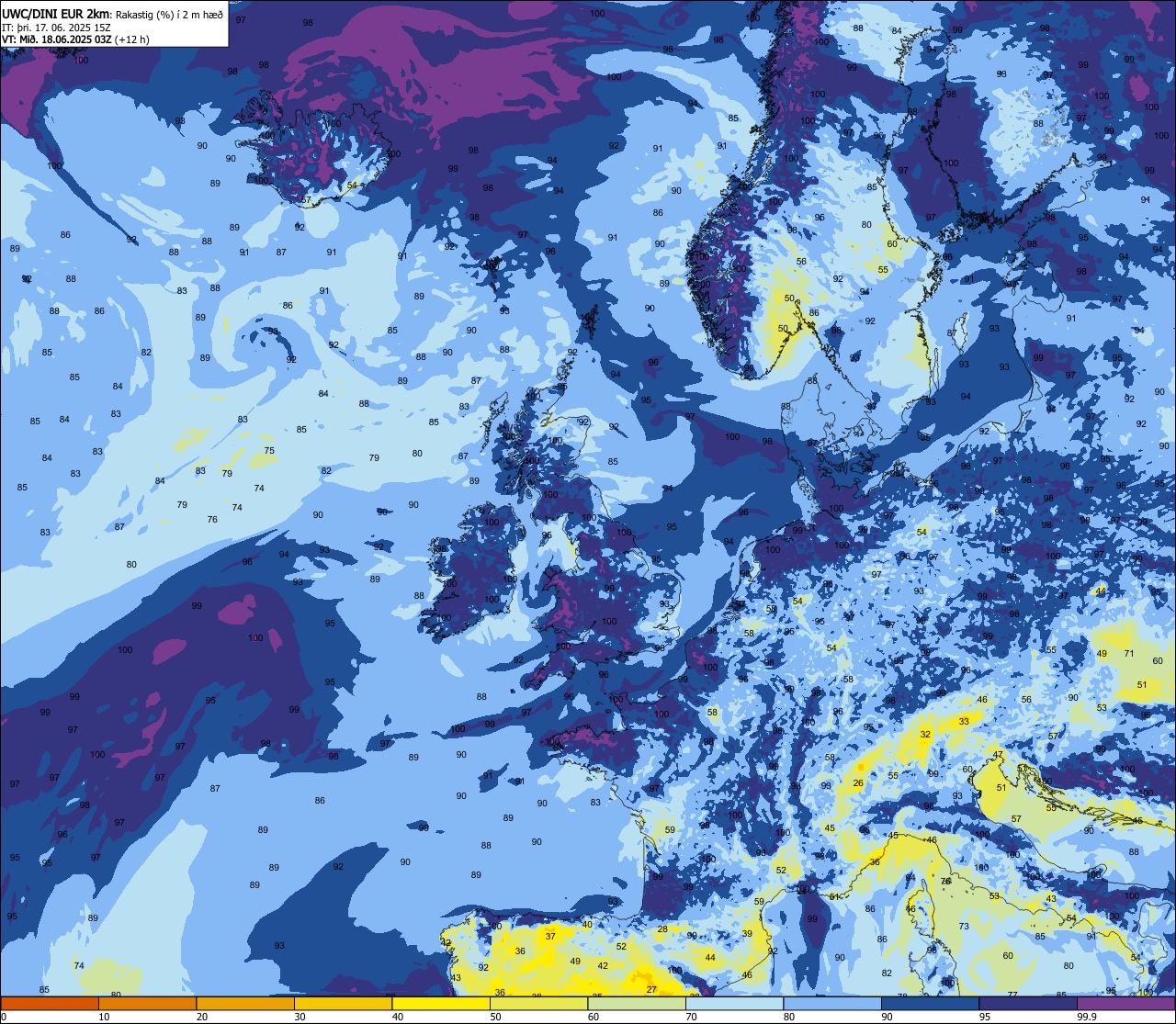Click the 20–30 legend color segment

point(245,1003)
